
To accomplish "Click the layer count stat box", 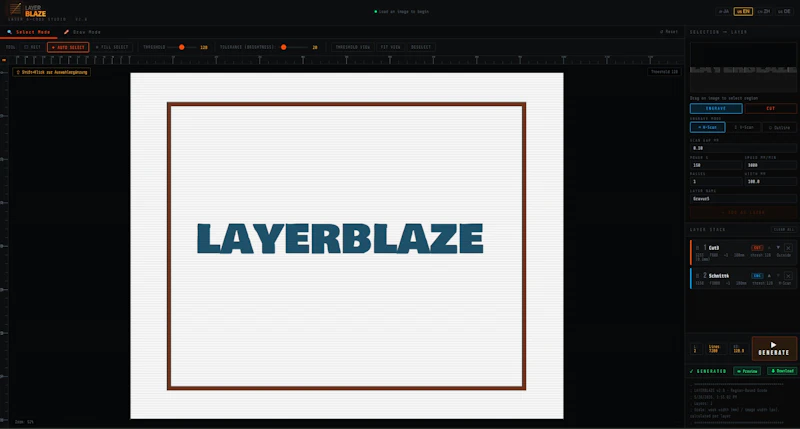I will click(x=696, y=349).
